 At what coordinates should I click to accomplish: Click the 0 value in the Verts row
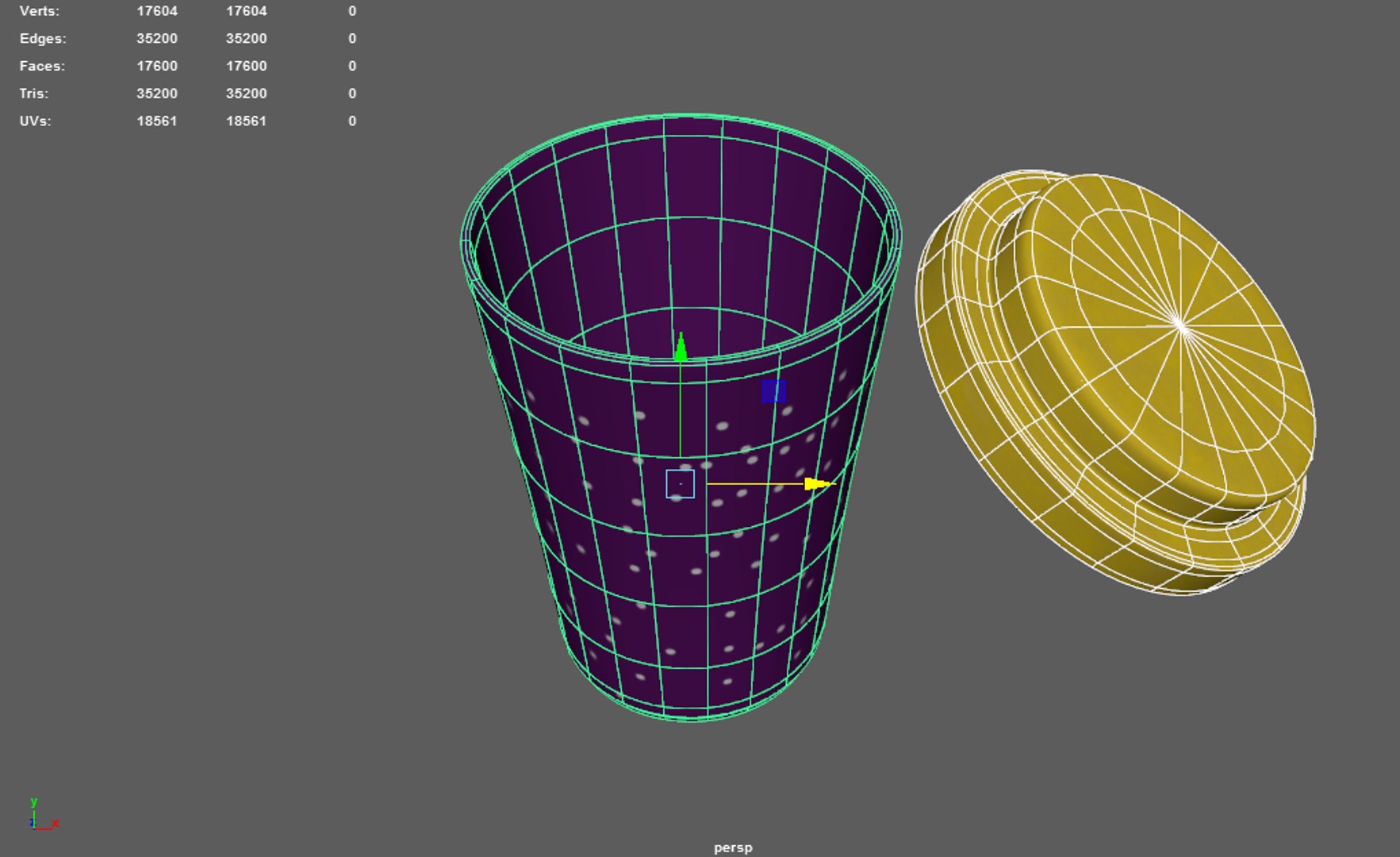(352, 11)
